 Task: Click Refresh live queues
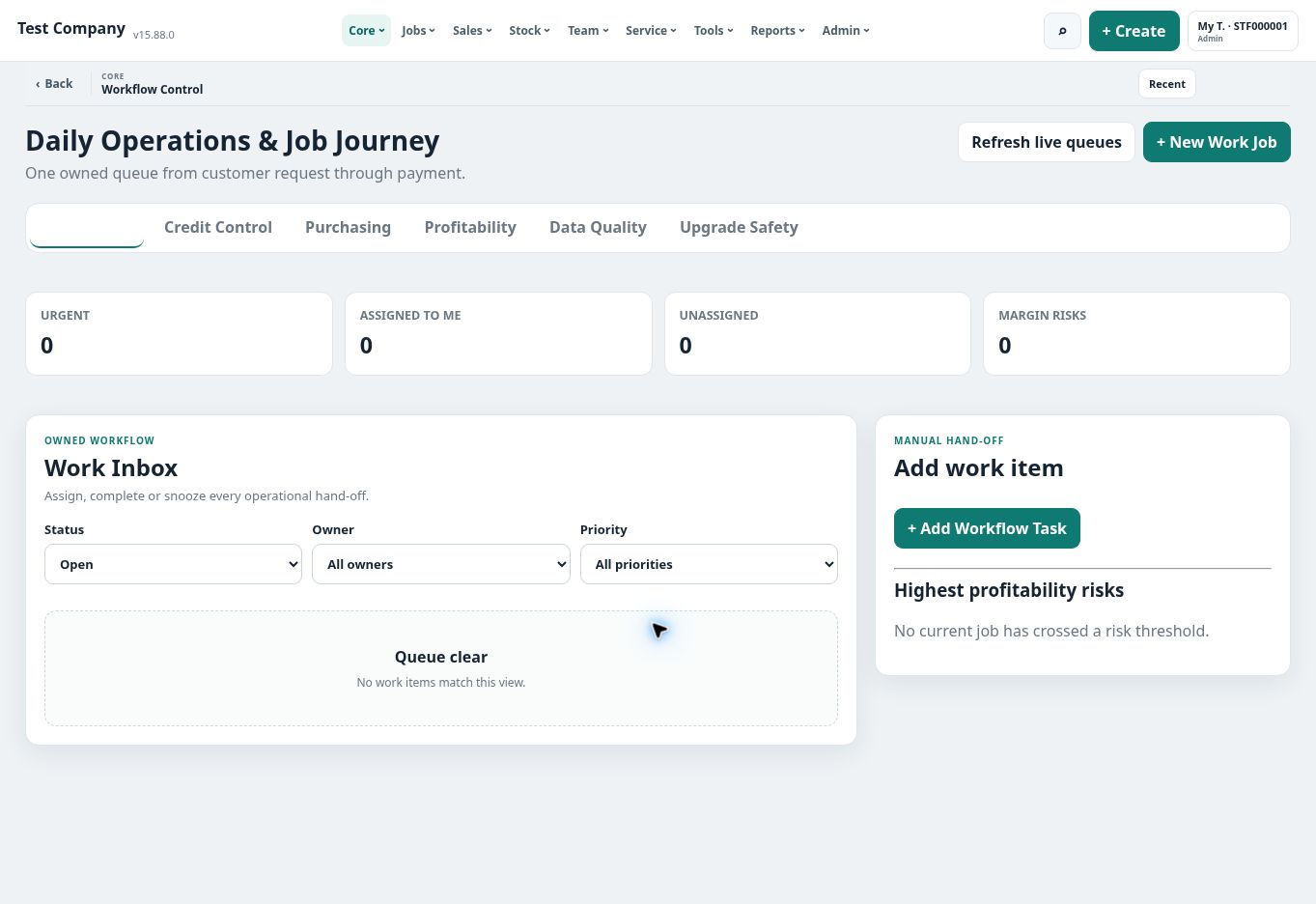click(1046, 142)
